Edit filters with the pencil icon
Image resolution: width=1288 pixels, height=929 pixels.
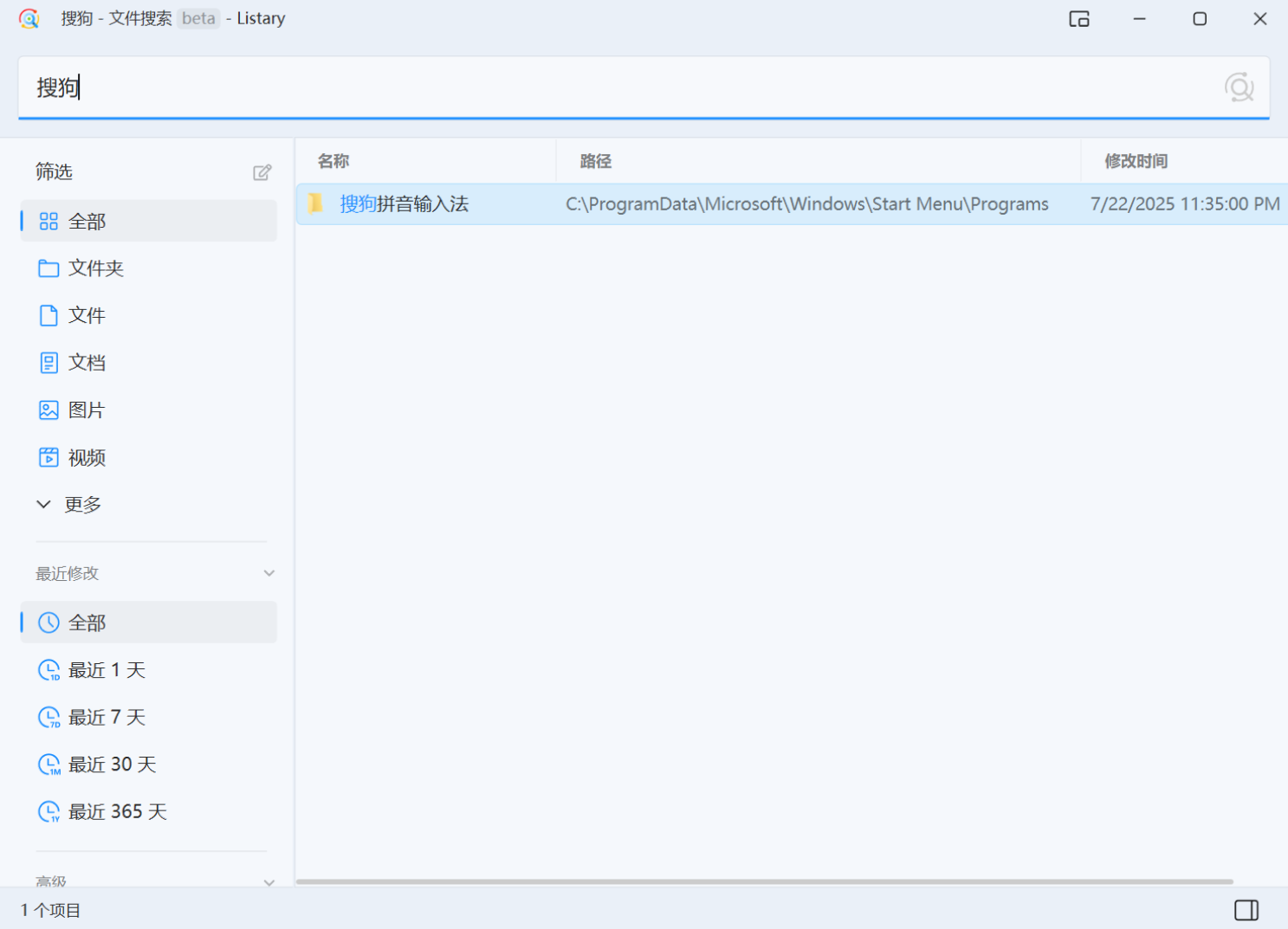pyautogui.click(x=262, y=172)
